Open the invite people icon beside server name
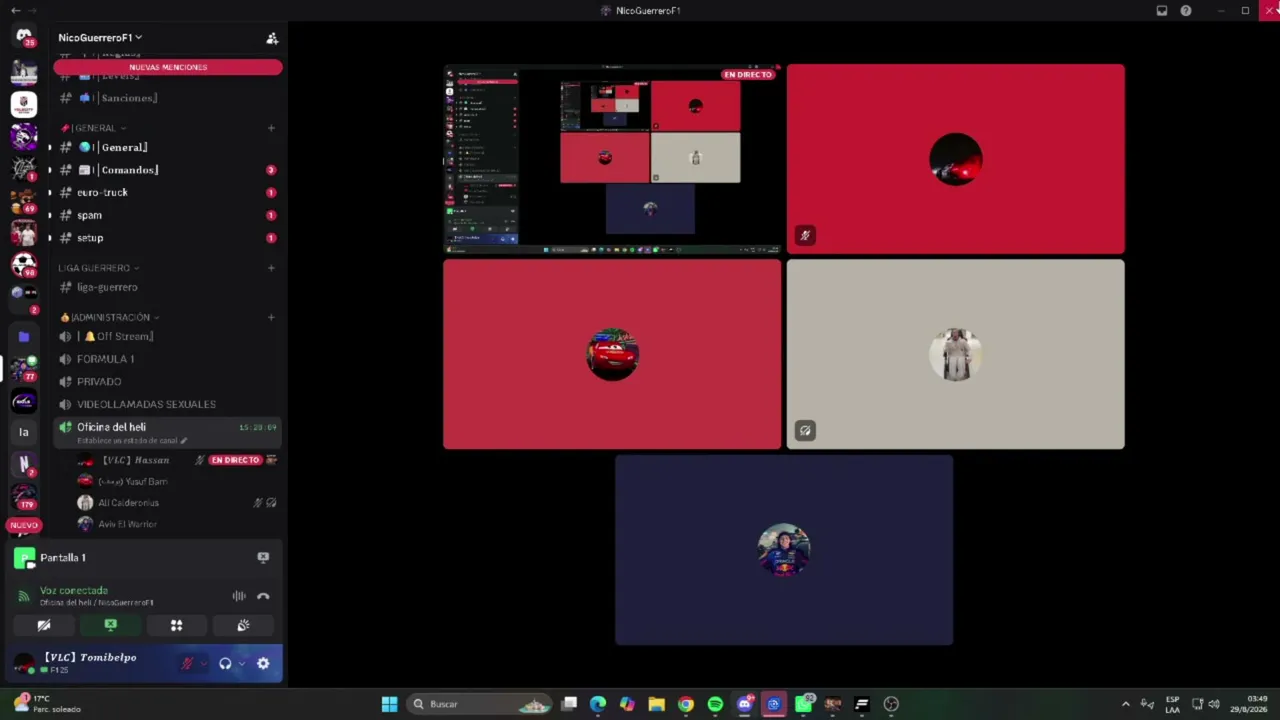Viewport: 1280px width, 720px height. pos(271,38)
